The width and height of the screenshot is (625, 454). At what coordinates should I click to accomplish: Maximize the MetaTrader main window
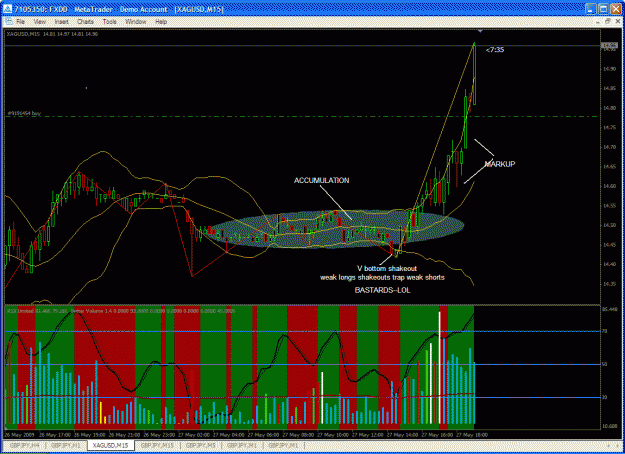(603, 9)
